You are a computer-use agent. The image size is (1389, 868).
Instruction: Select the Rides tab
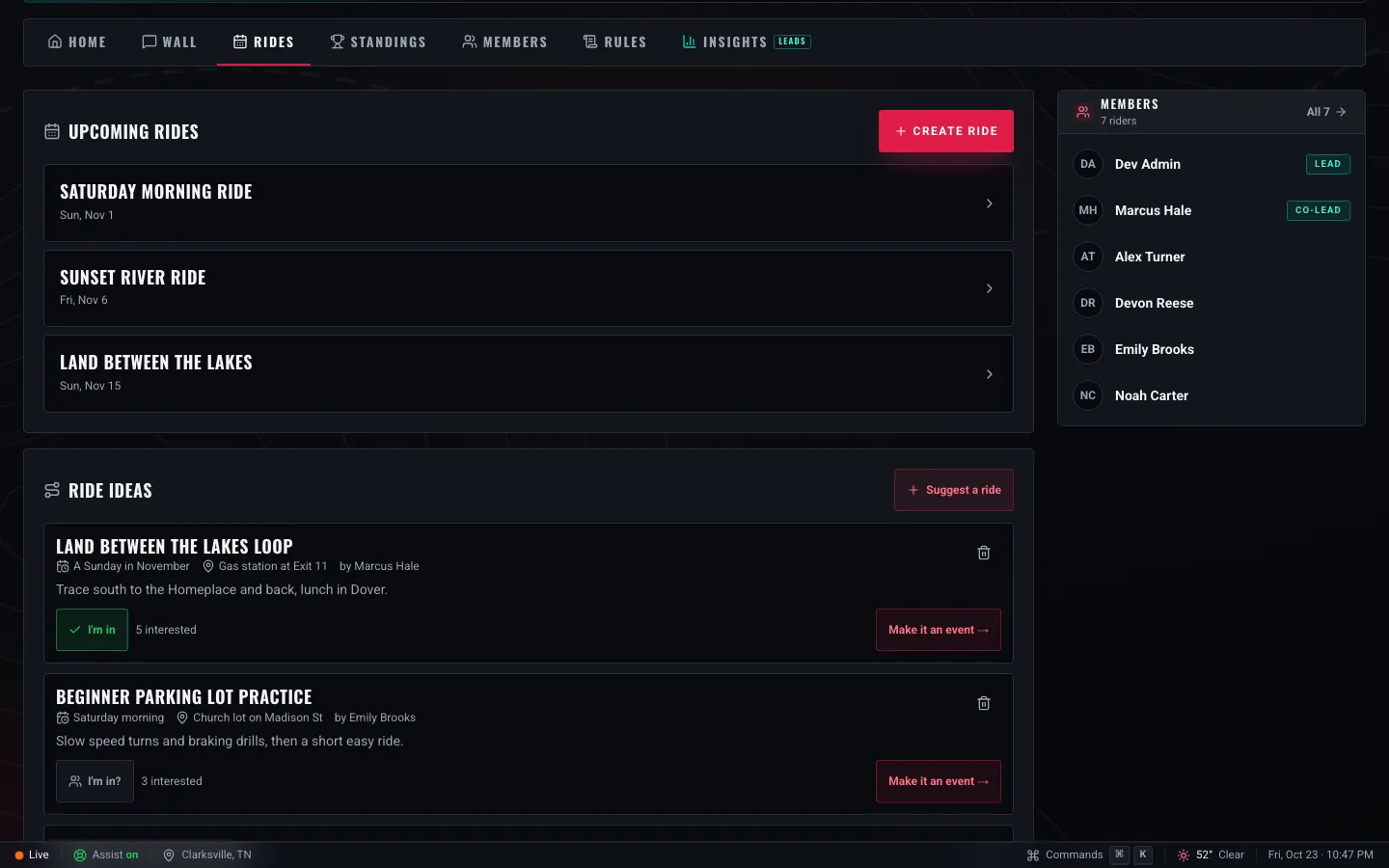(263, 42)
